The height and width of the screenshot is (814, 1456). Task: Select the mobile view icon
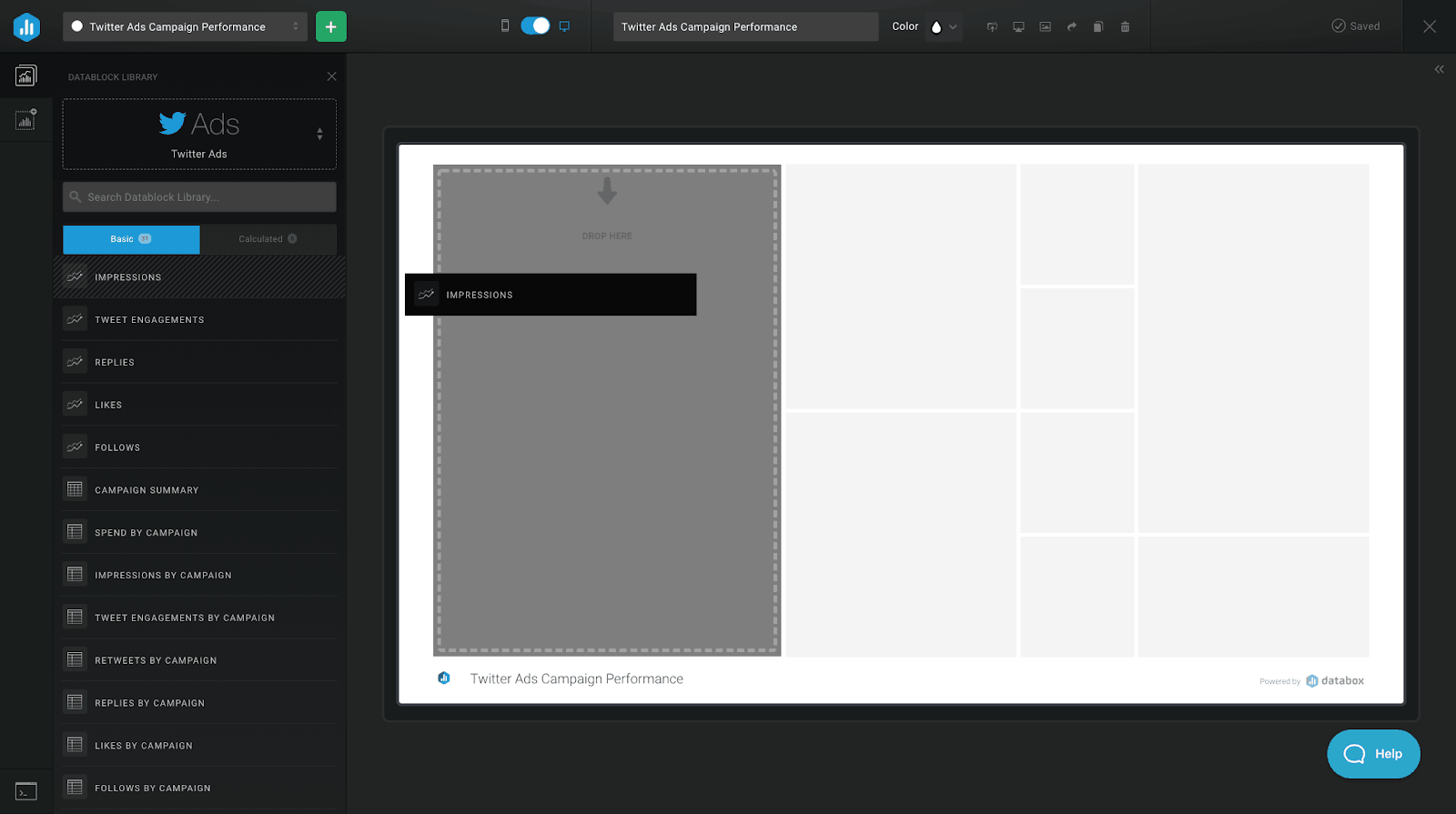tap(505, 26)
